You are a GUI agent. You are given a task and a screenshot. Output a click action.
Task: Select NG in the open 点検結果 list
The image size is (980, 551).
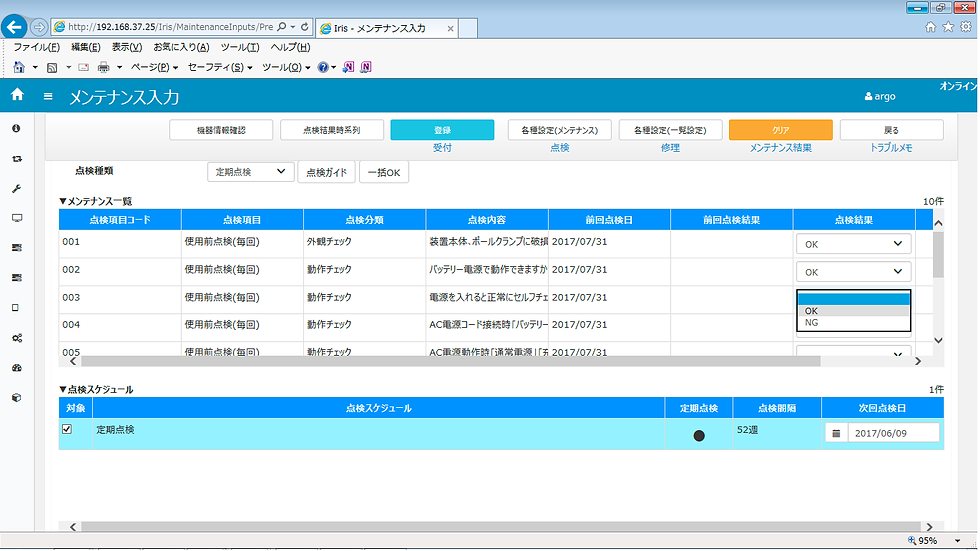853,322
